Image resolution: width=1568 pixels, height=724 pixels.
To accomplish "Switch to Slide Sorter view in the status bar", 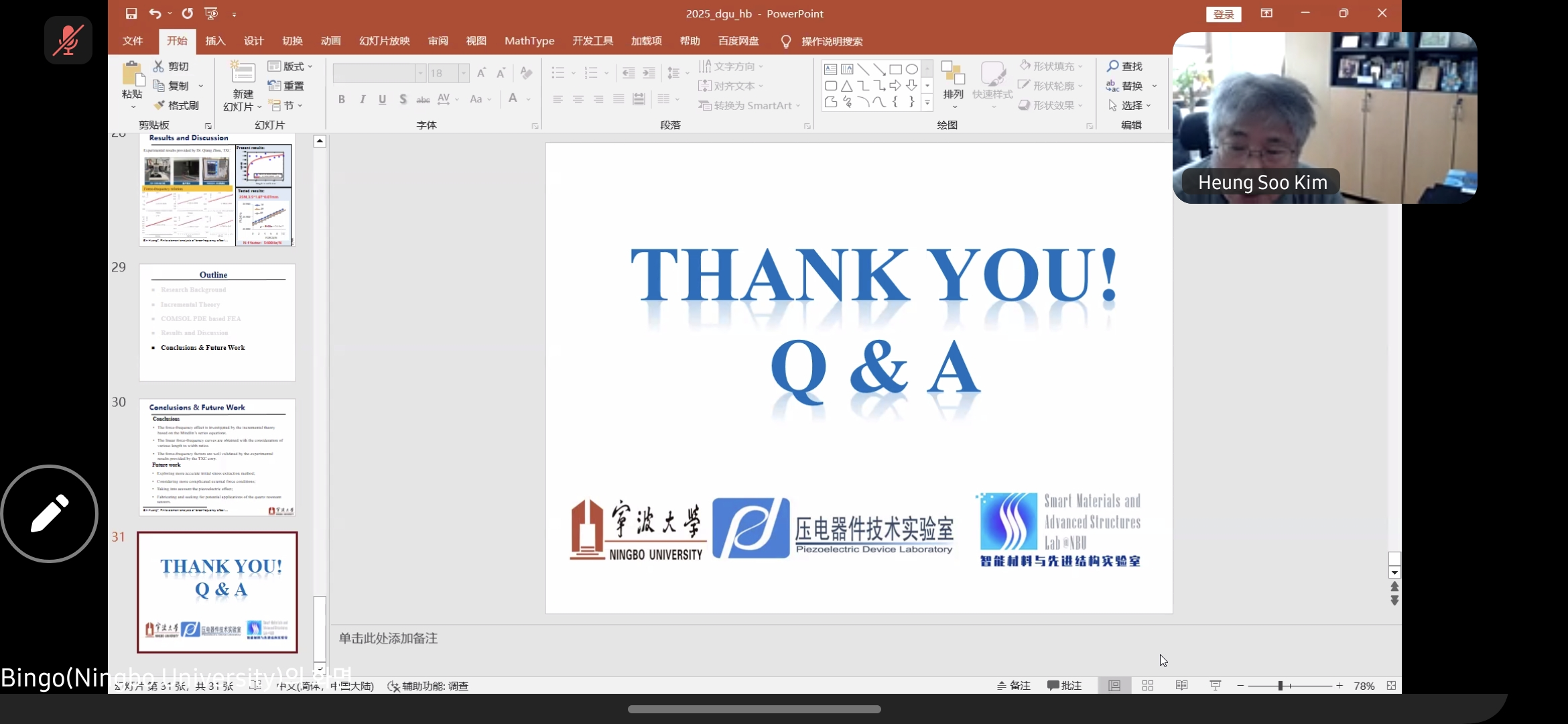I will tap(1148, 686).
